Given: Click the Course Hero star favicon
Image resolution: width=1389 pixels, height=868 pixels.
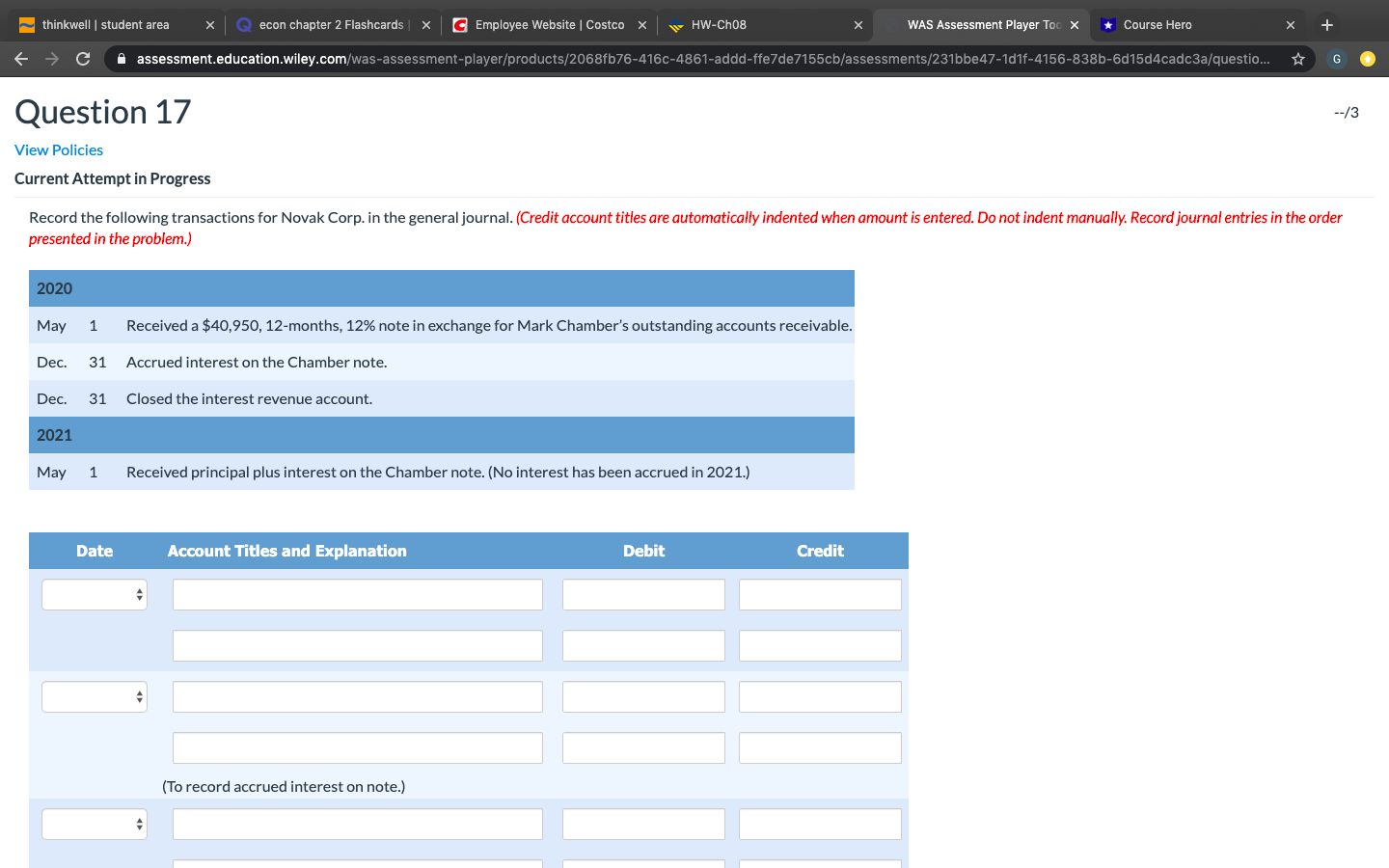Looking at the screenshot, I should pyautogui.click(x=1106, y=24).
